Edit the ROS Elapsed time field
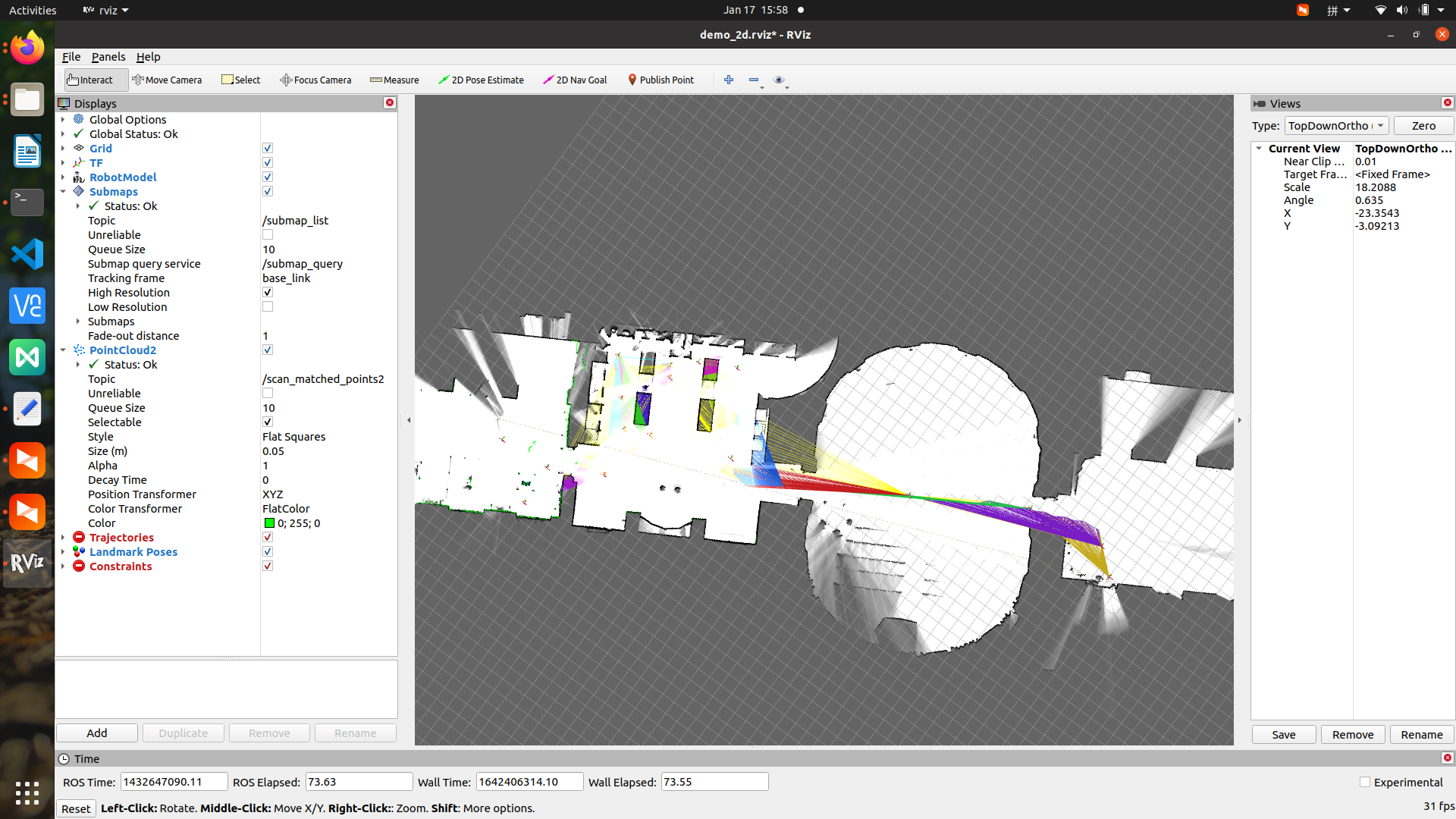 359,781
